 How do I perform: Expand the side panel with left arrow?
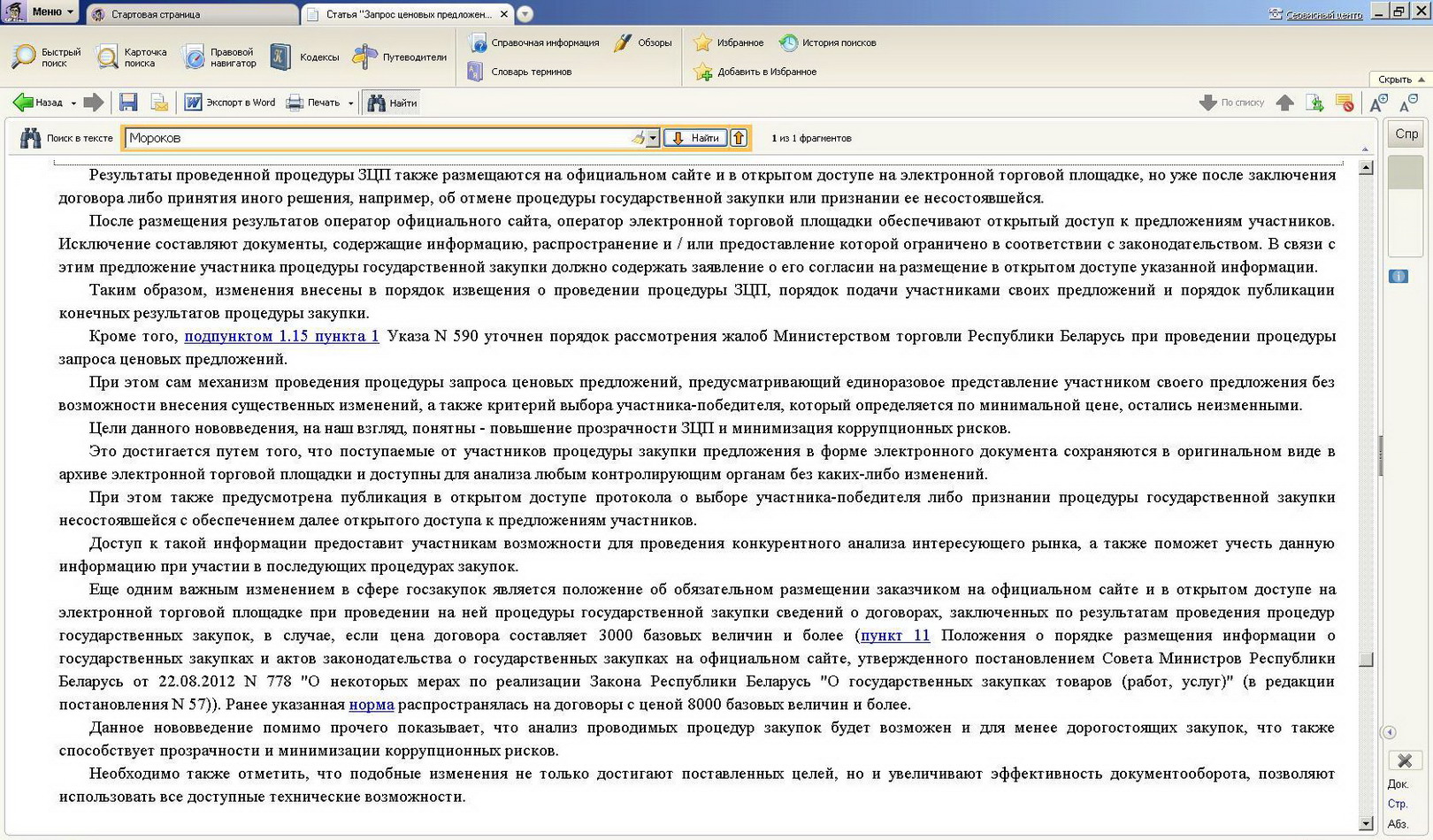(x=1389, y=732)
